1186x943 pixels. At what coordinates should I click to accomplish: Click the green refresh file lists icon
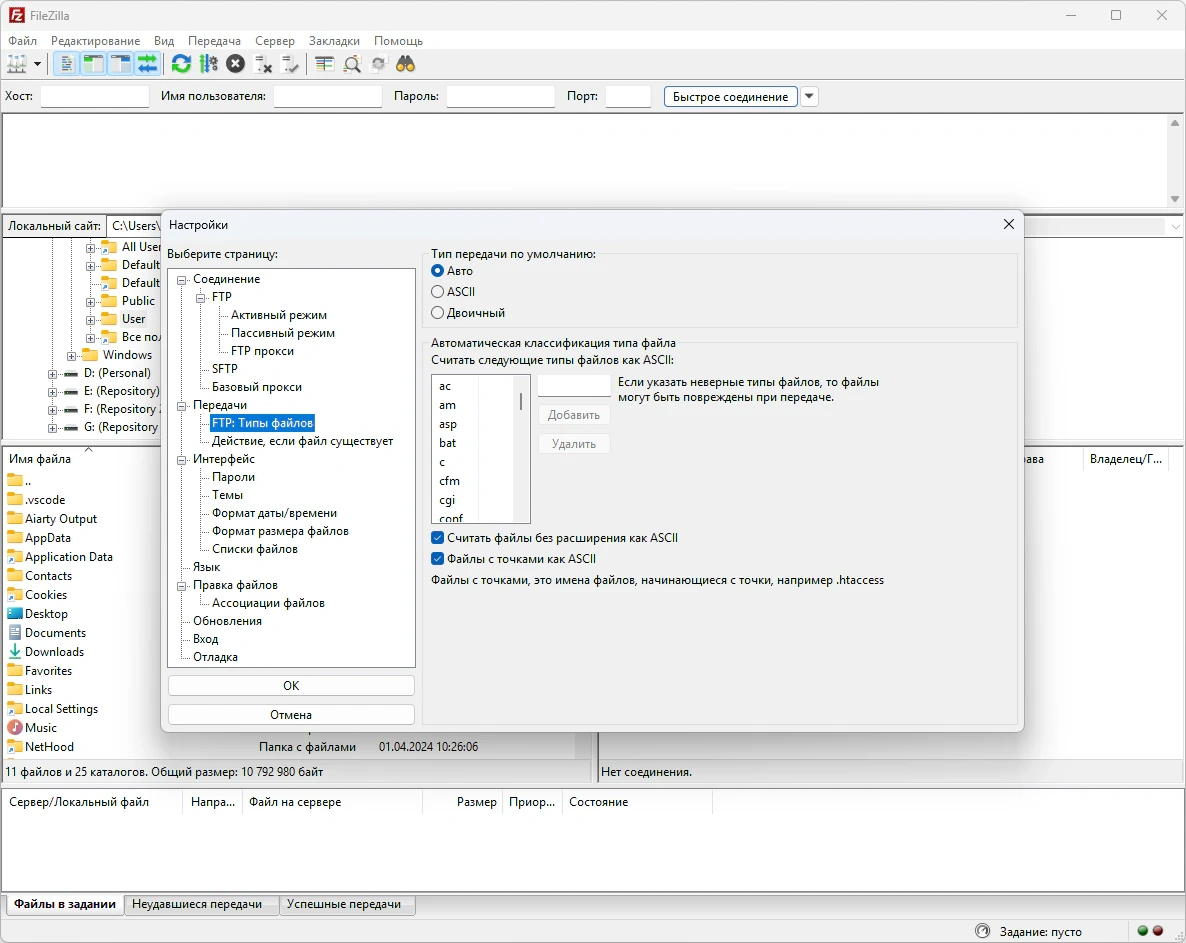click(x=181, y=64)
